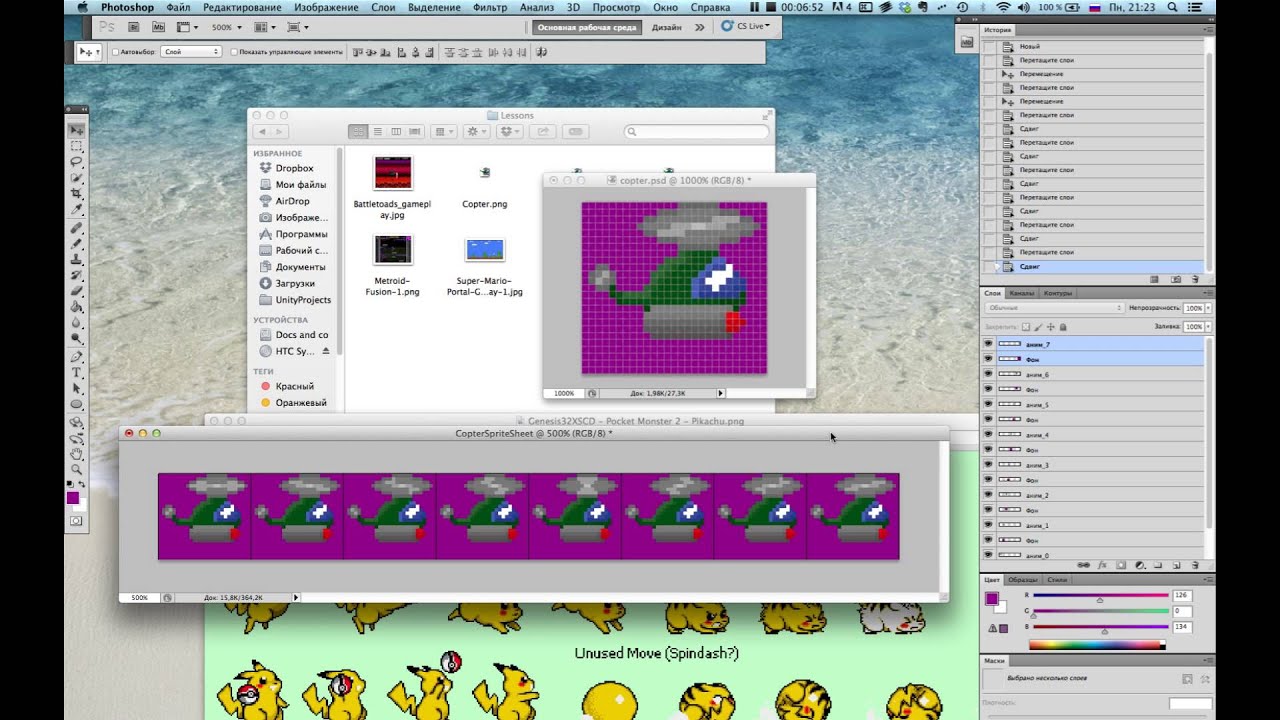The image size is (1280, 720).
Task: Hide the аним_5 layer
Action: (x=988, y=404)
